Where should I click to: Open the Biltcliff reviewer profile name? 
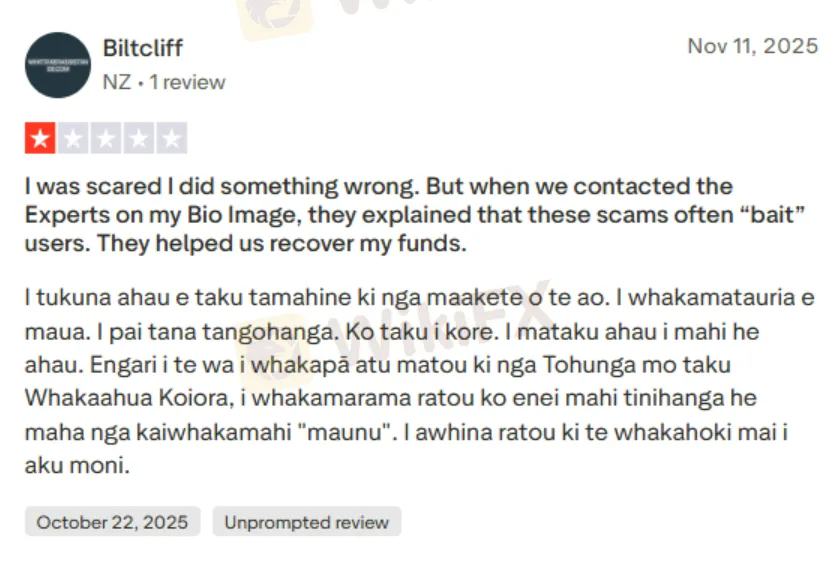click(x=143, y=48)
